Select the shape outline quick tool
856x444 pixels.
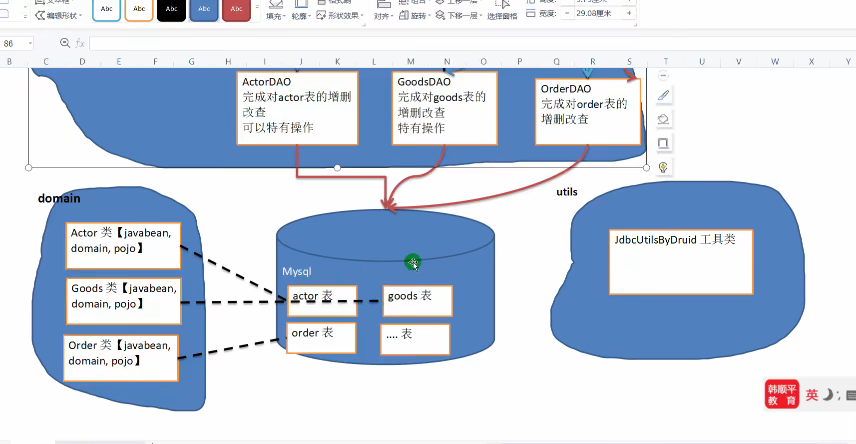point(663,143)
